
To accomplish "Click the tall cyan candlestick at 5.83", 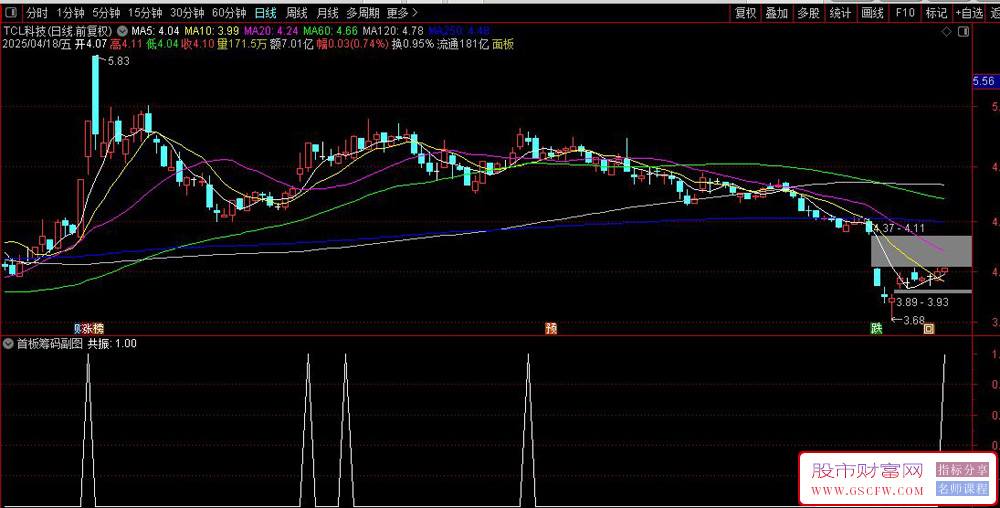I will tap(96, 95).
